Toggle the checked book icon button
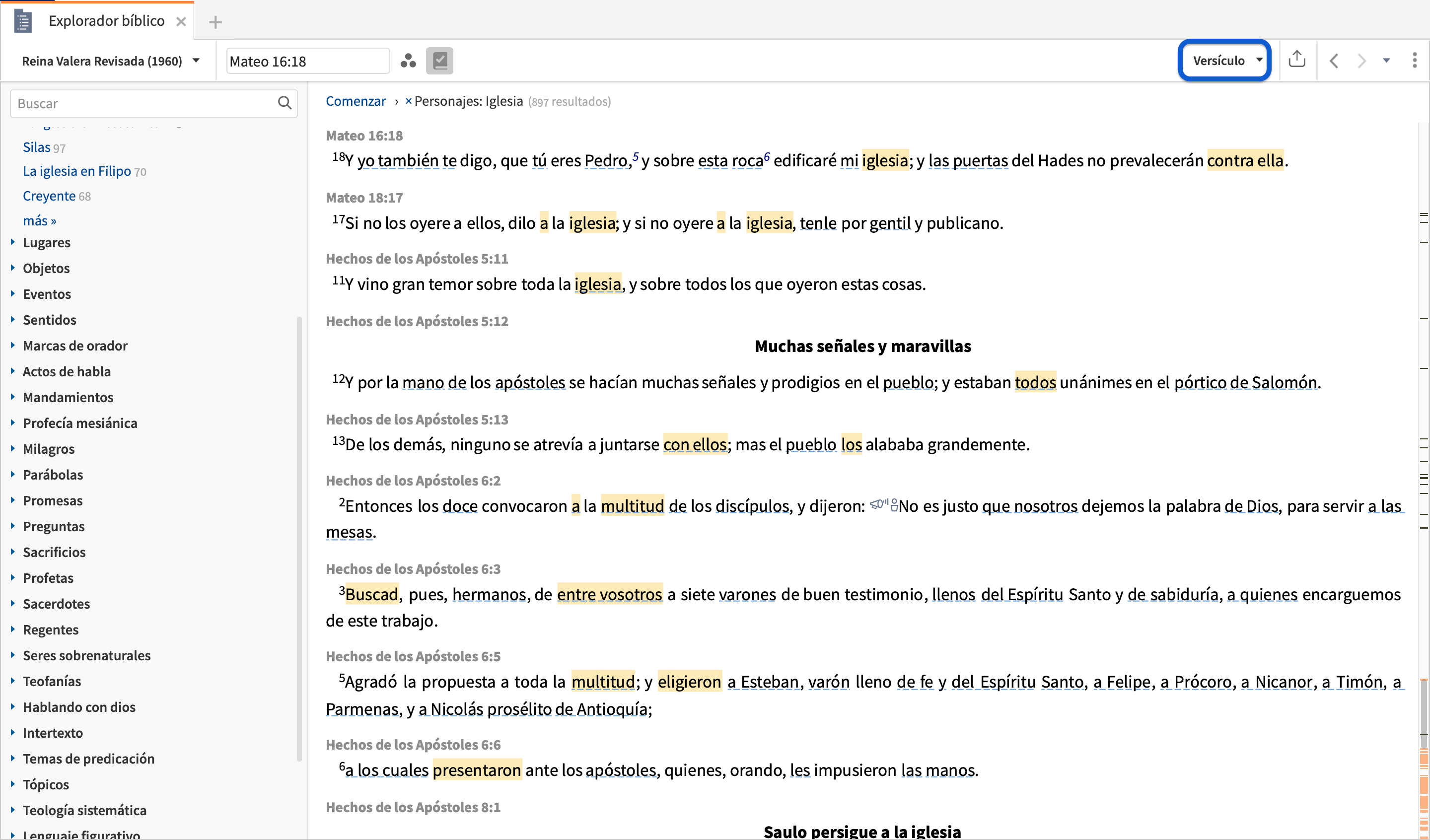 click(440, 61)
